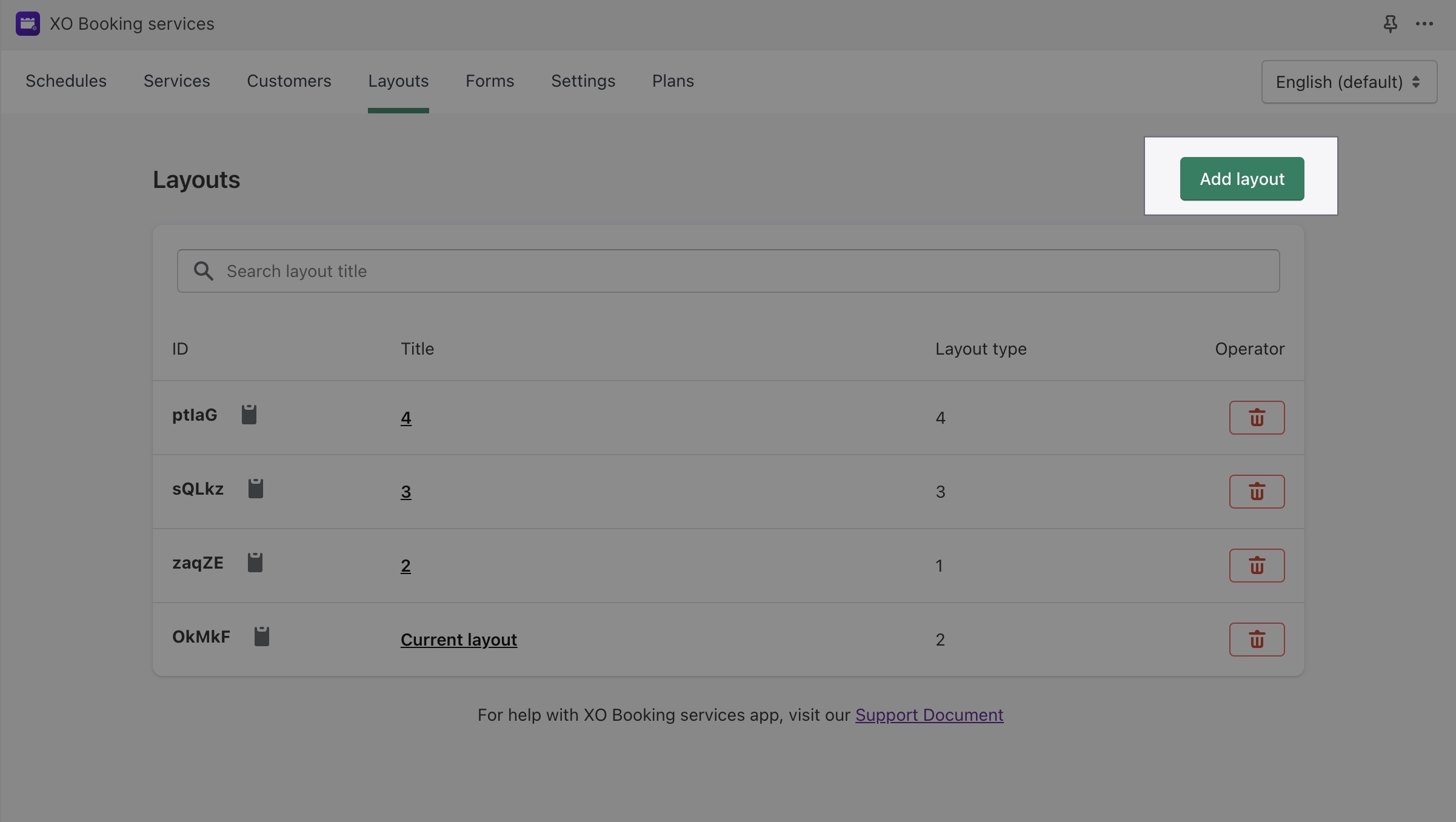Delete the Current layout row
Image resolution: width=1456 pixels, height=822 pixels.
click(1257, 639)
